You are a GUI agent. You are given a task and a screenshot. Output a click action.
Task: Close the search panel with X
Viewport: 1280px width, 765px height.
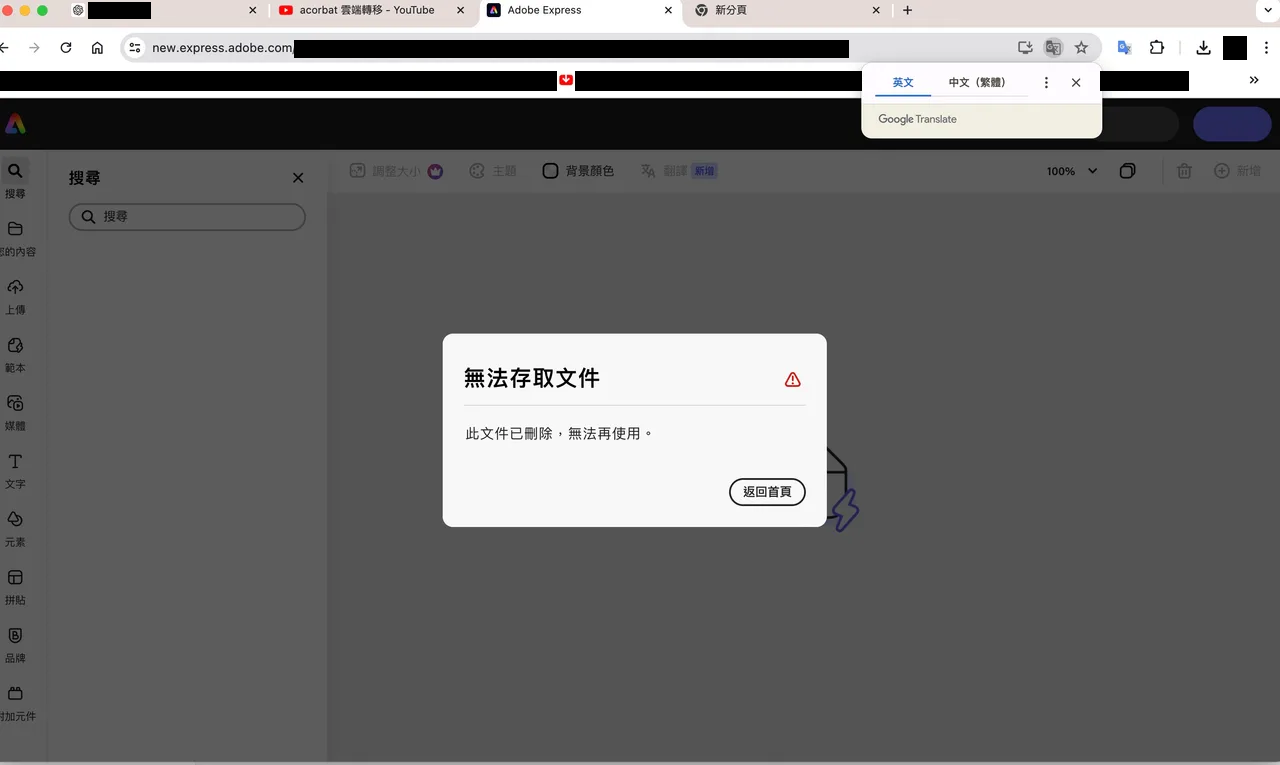point(298,178)
